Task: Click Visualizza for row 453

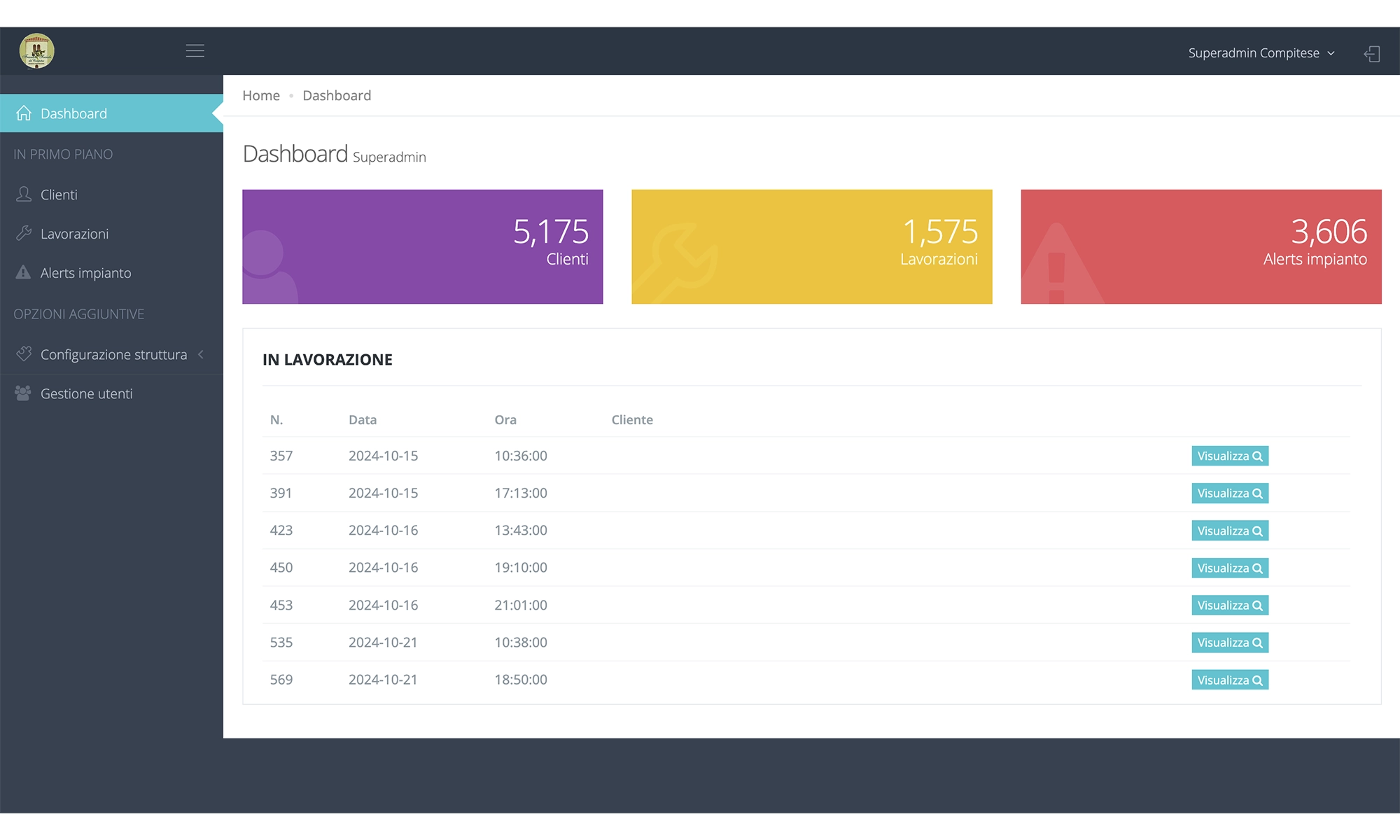Action: coord(1230,605)
